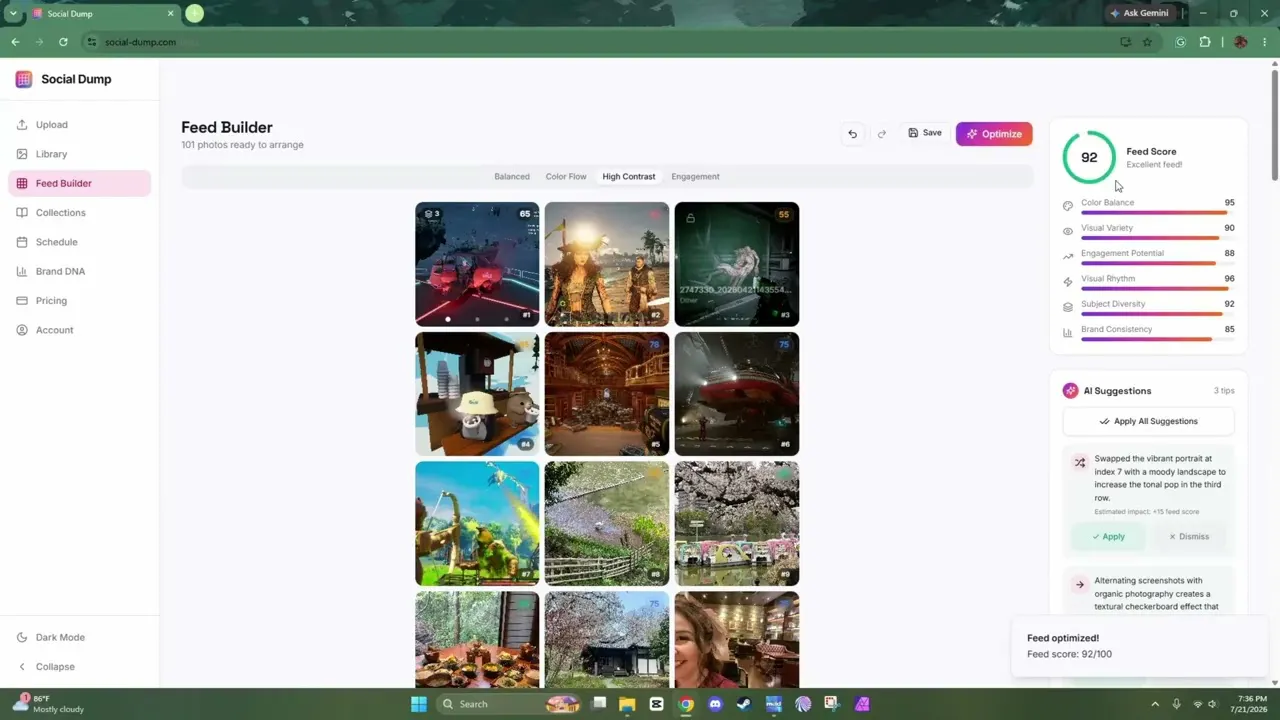The width and height of the screenshot is (1280, 720).
Task: Open the Chrome profile avatar
Action: [x=1241, y=42]
